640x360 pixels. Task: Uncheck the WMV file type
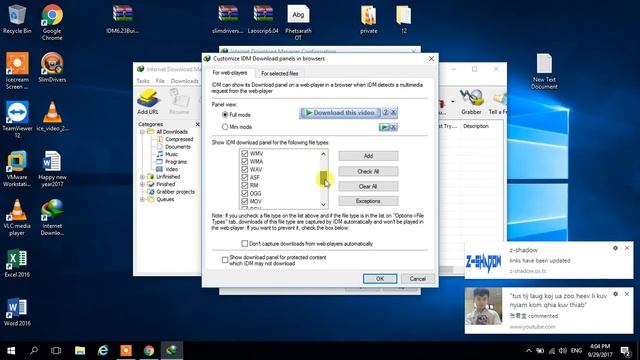[244, 153]
